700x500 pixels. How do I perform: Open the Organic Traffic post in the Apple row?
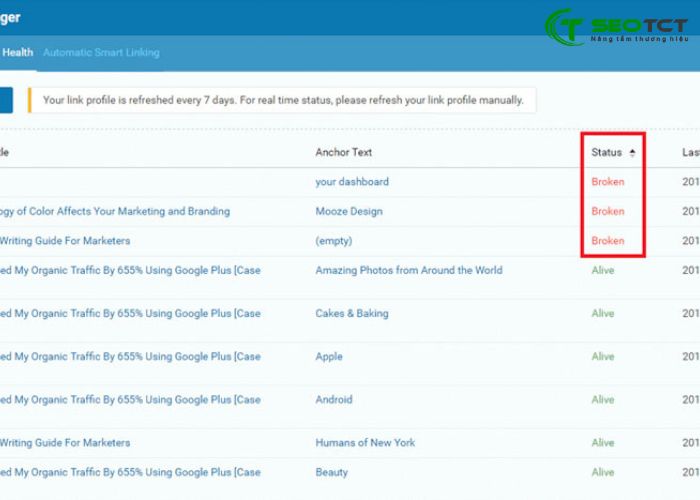(130, 357)
